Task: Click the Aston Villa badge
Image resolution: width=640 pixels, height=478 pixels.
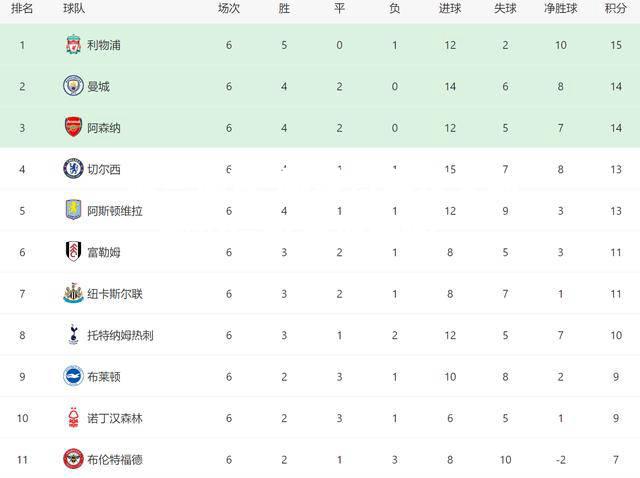Action: [x=73, y=210]
